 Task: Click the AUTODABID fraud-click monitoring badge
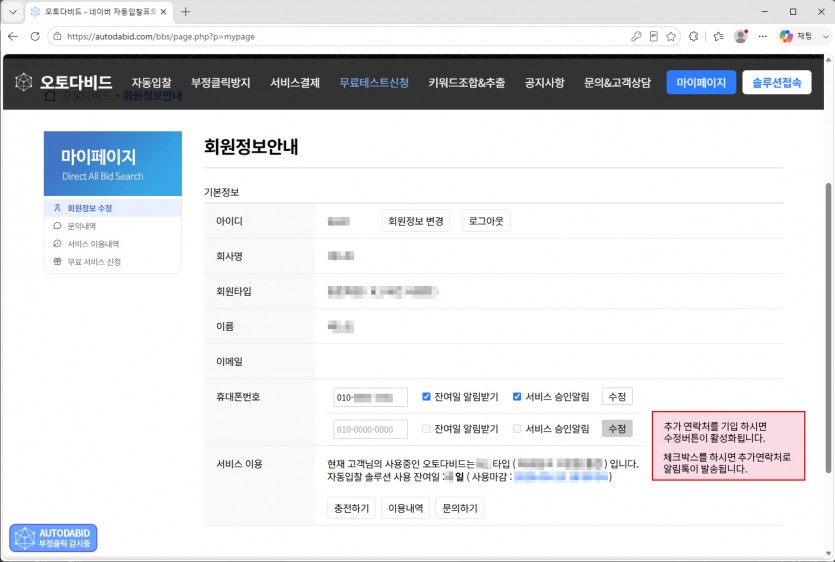53,537
